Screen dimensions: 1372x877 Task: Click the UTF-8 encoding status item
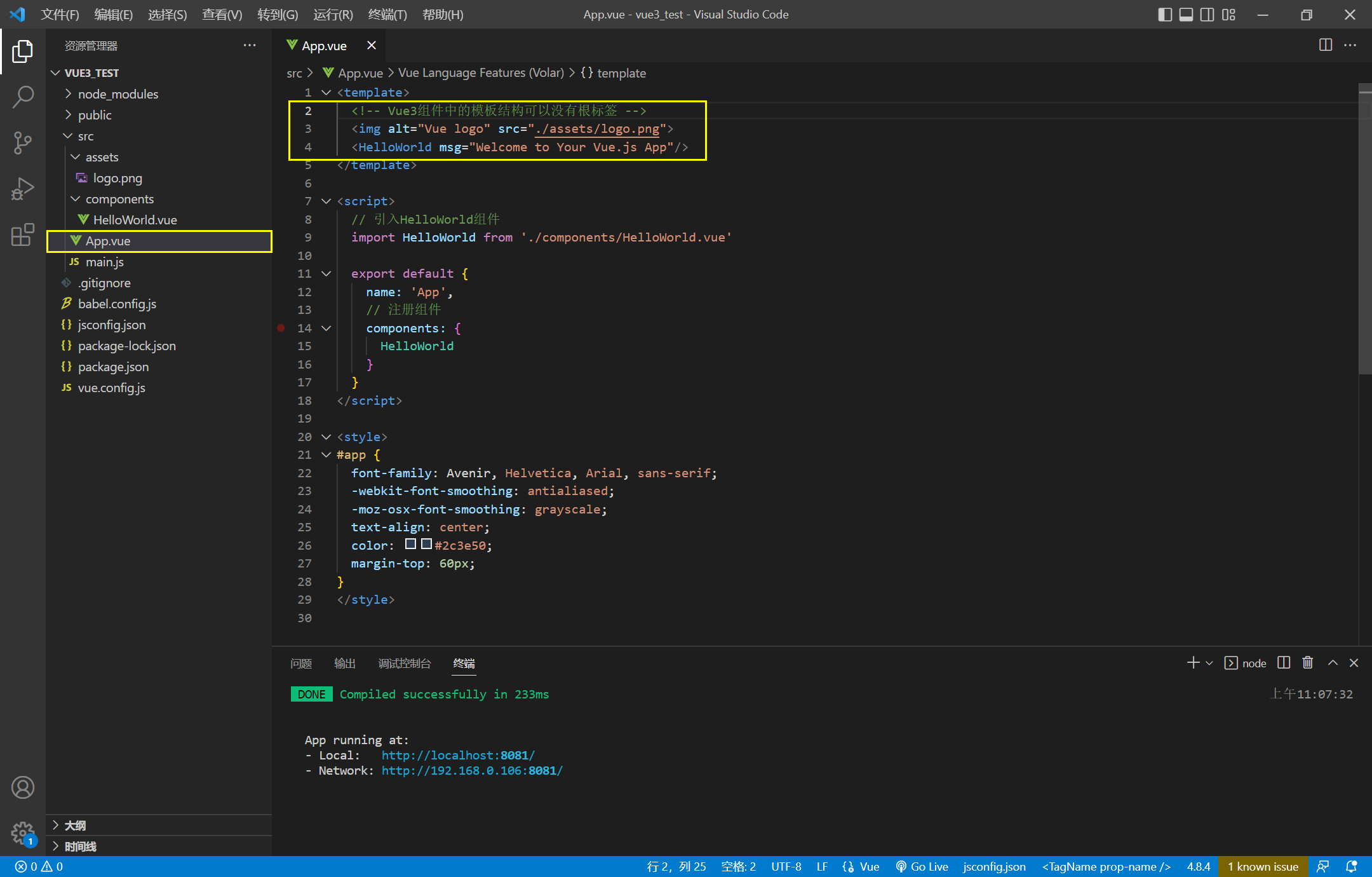(x=786, y=866)
